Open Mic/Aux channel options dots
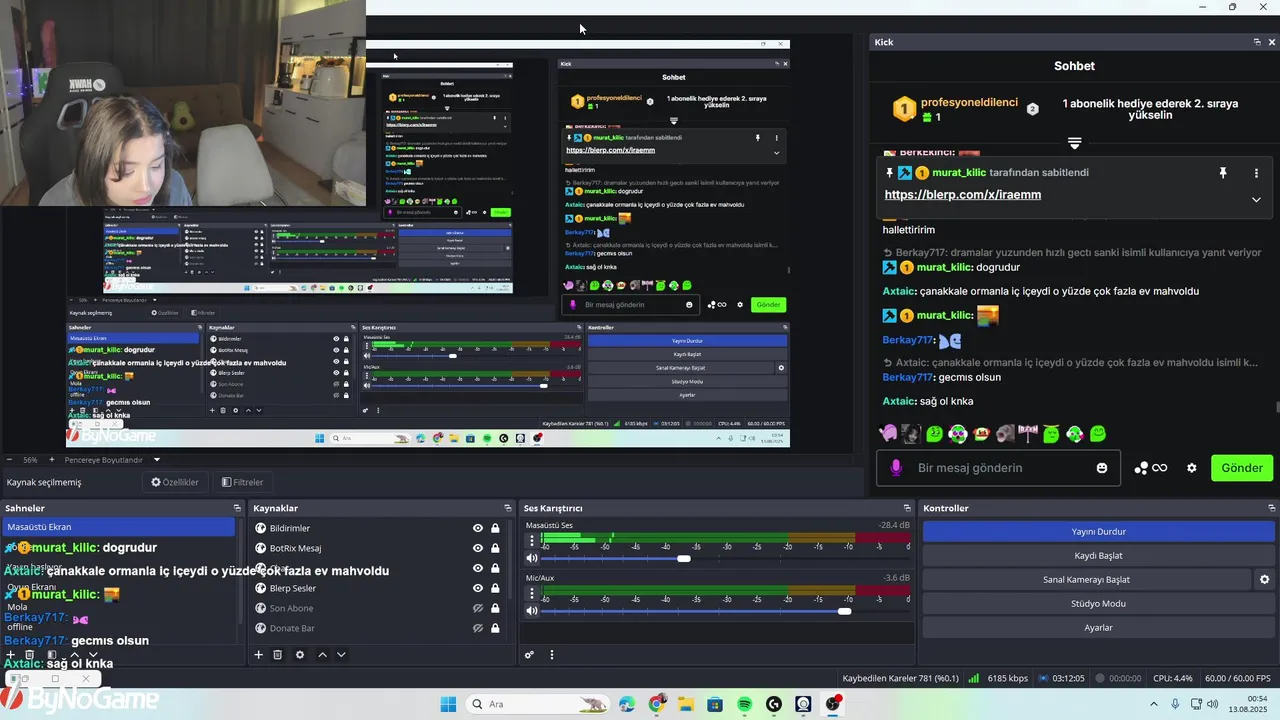1280x720 pixels. (x=532, y=592)
